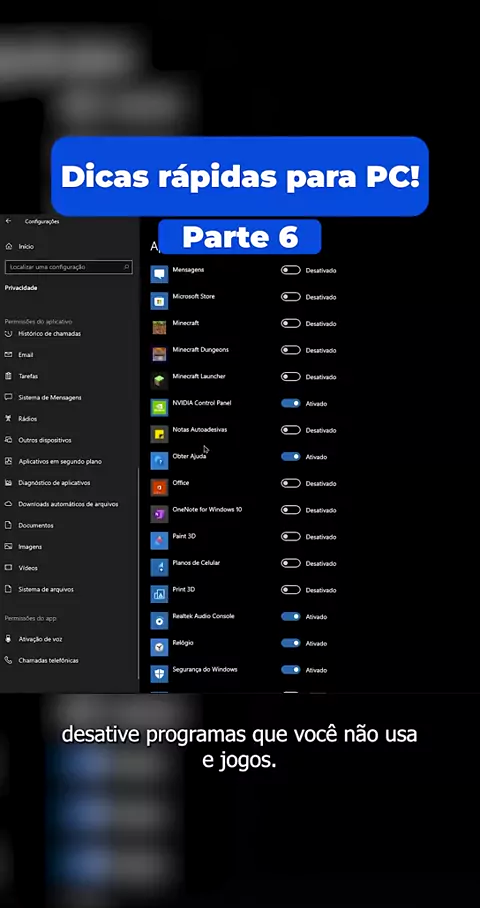Image resolution: width=480 pixels, height=908 pixels.
Task: Click the Realtek Audio Console icon
Action: click(159, 620)
